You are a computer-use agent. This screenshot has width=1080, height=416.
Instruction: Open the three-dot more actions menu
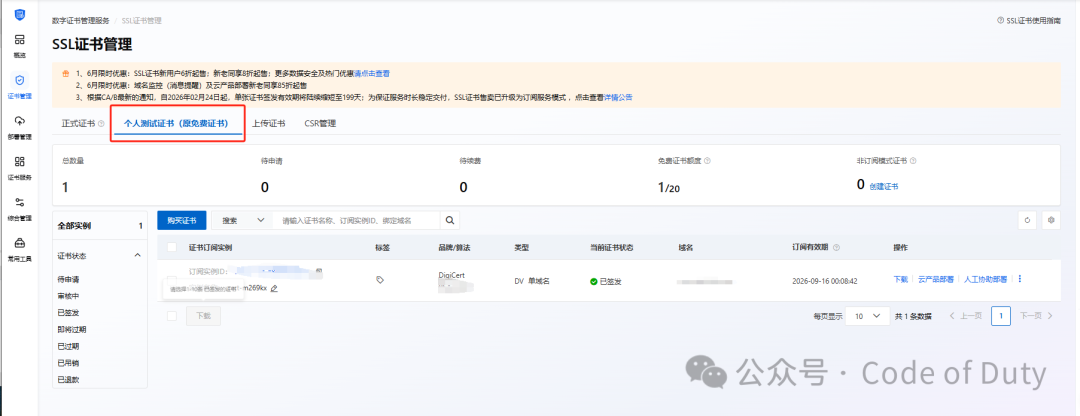click(1019, 279)
